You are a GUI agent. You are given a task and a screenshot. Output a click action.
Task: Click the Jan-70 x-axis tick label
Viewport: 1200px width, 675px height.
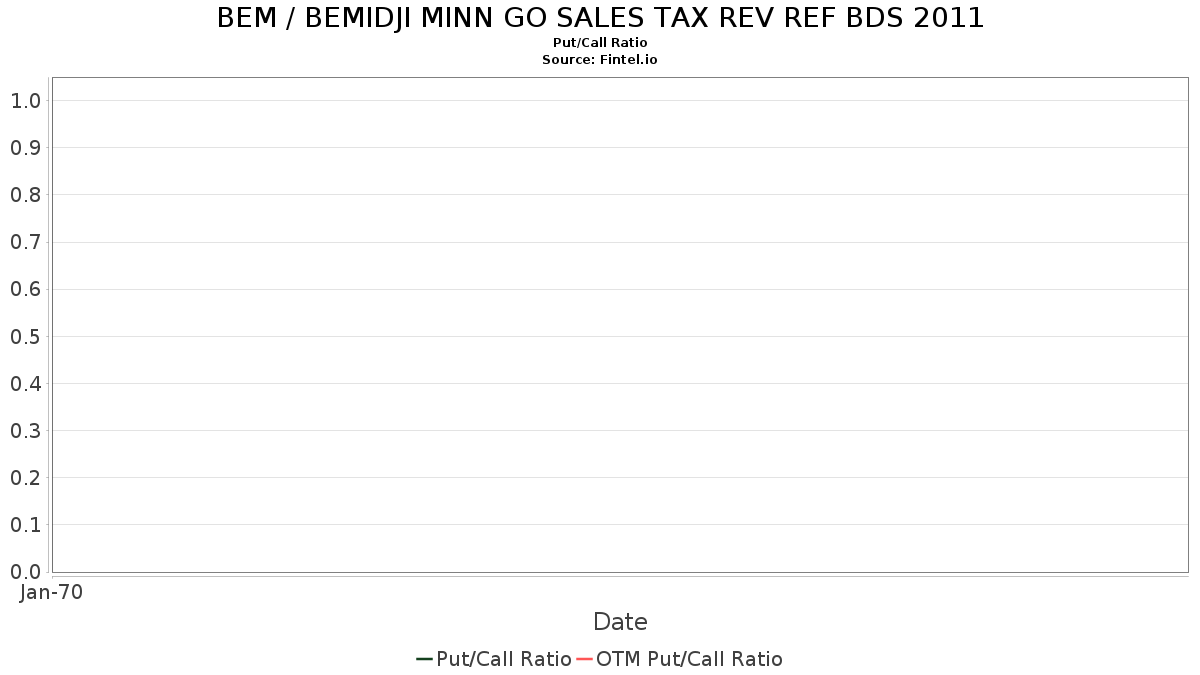tap(52, 592)
